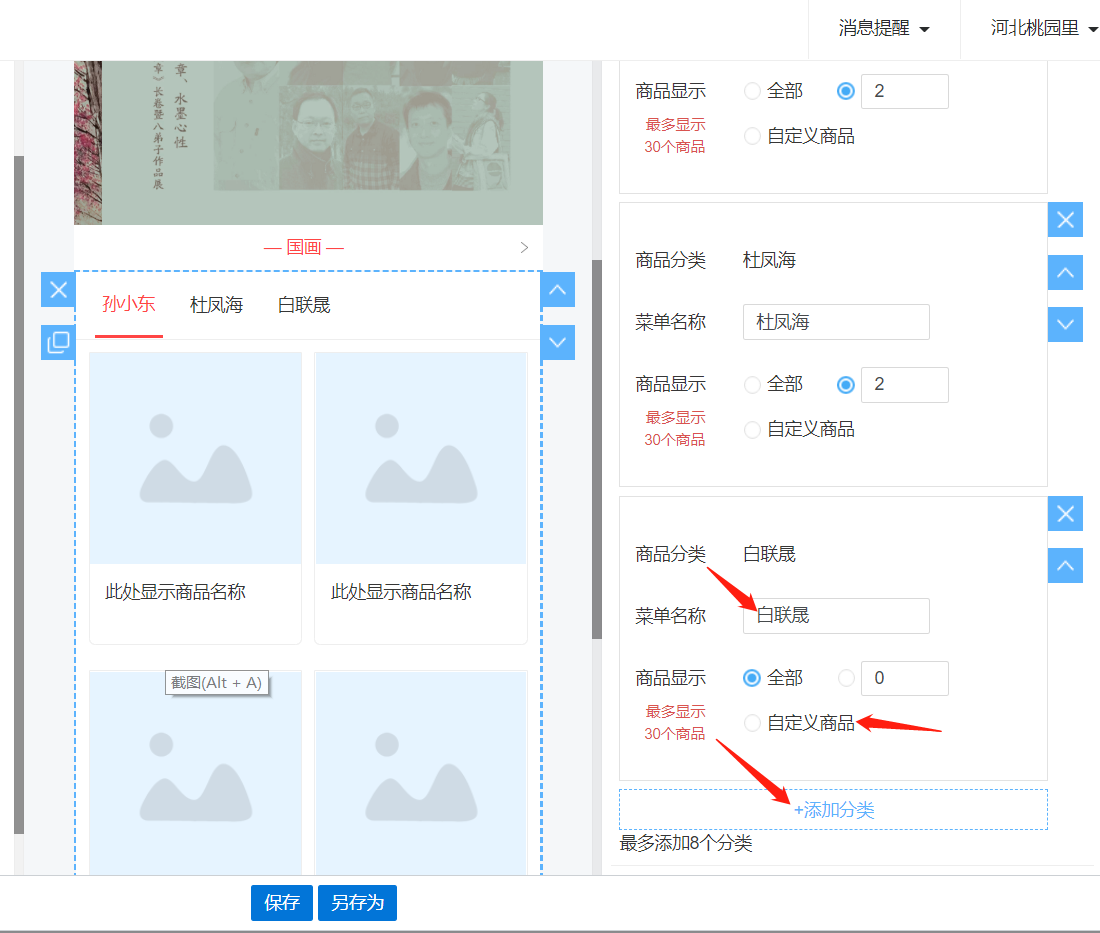Open the 消息提醒 dropdown

884,29
